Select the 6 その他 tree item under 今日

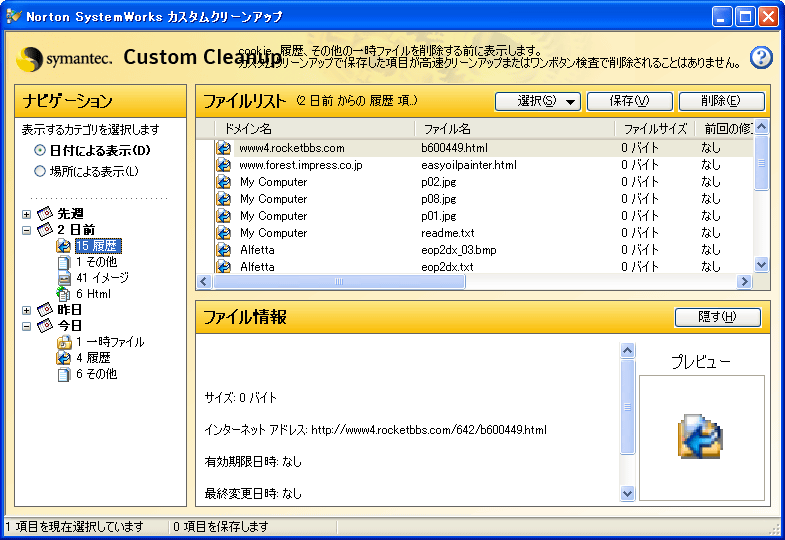[x=97, y=374]
